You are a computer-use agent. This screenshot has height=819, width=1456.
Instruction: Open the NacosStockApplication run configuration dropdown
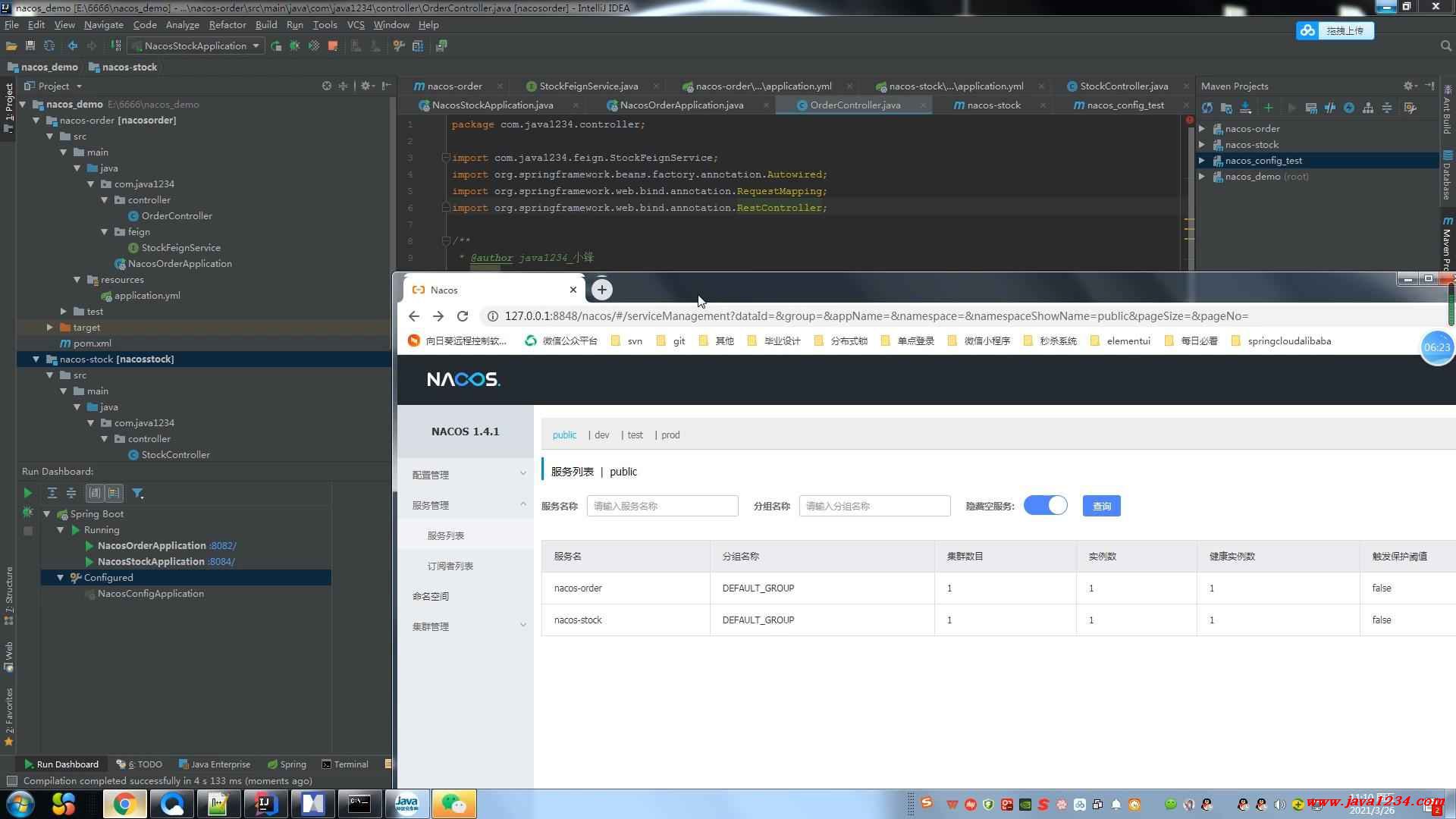(196, 46)
